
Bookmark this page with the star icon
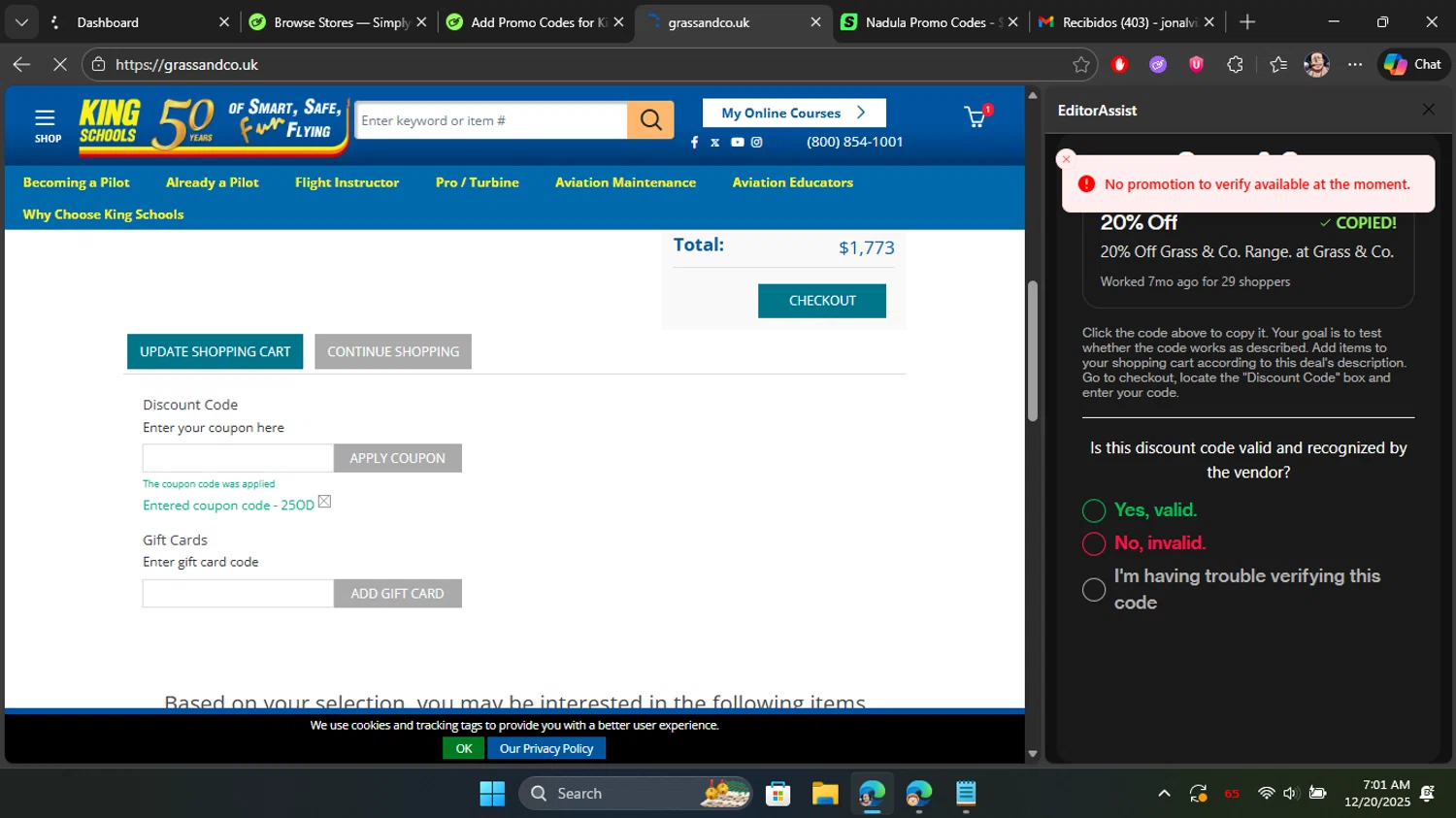(1081, 64)
